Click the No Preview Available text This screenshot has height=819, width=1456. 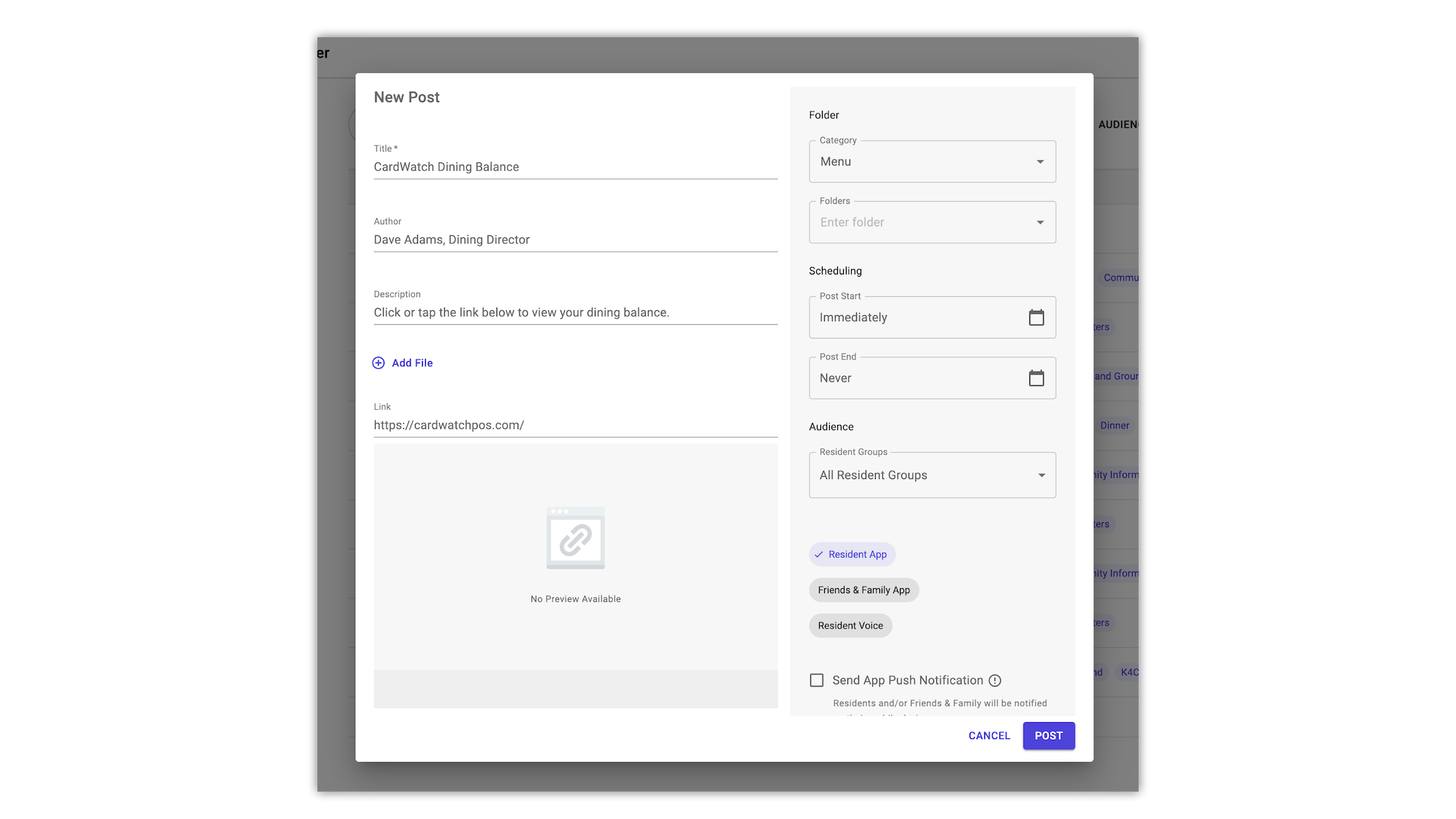(x=575, y=599)
